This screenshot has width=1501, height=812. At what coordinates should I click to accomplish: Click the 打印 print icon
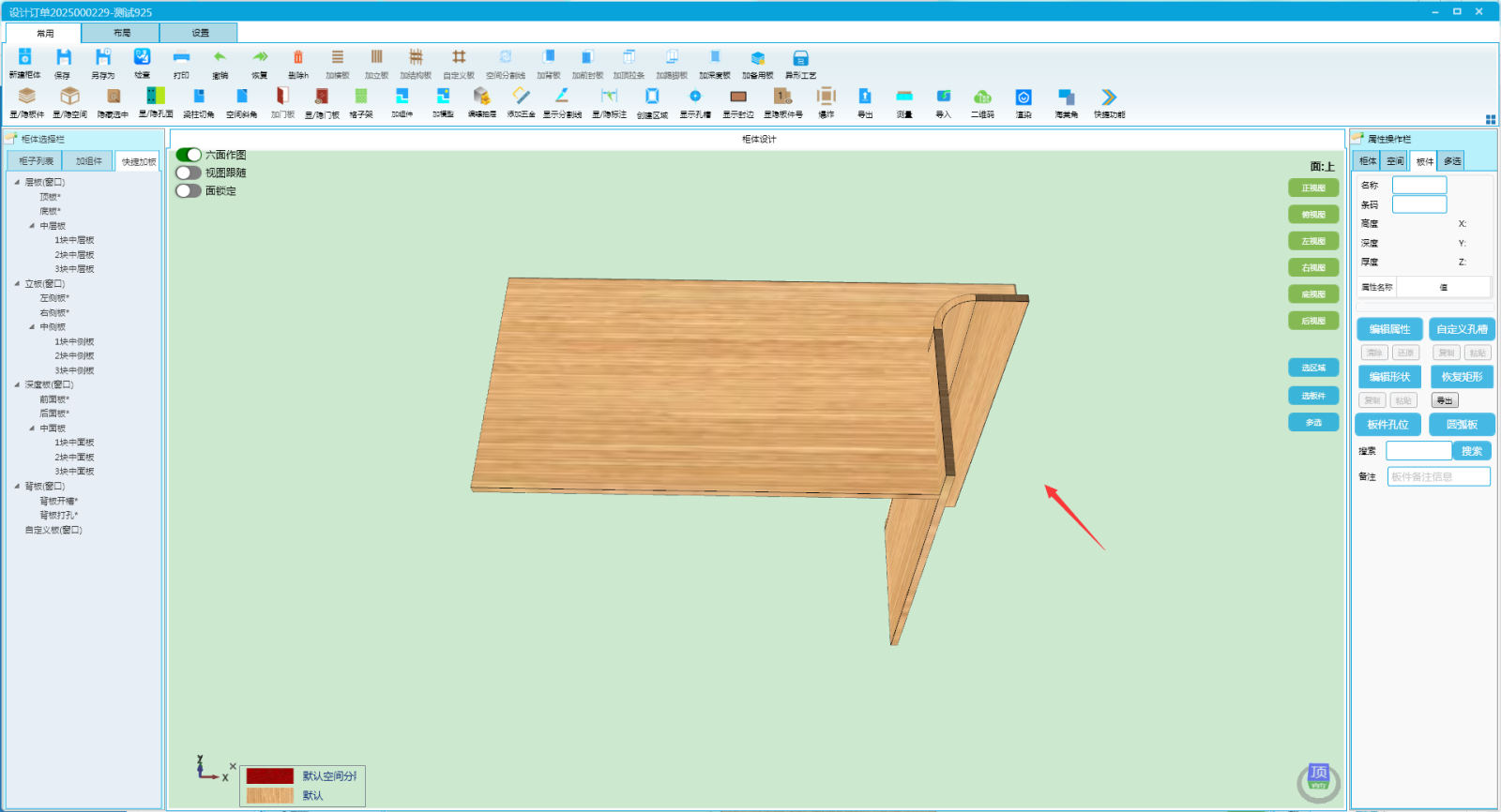(x=181, y=58)
